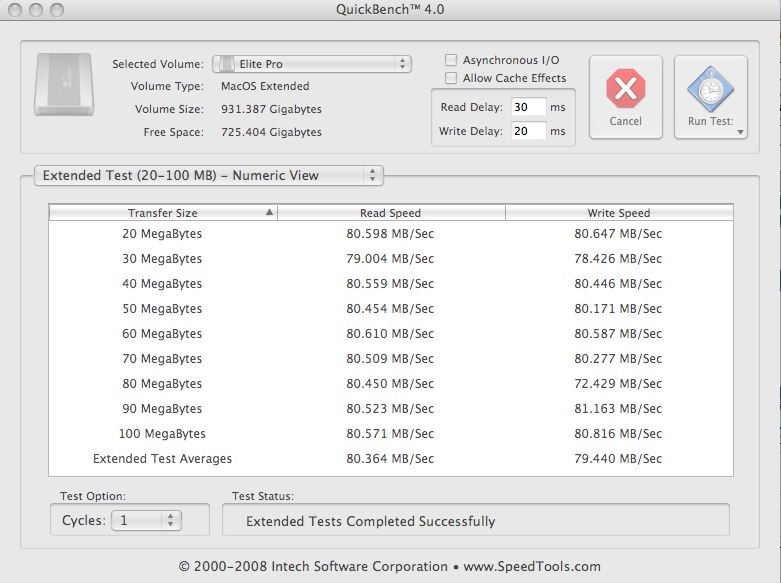Click average write 79.440 MB/Sec
The image size is (781, 583).
tap(618, 458)
